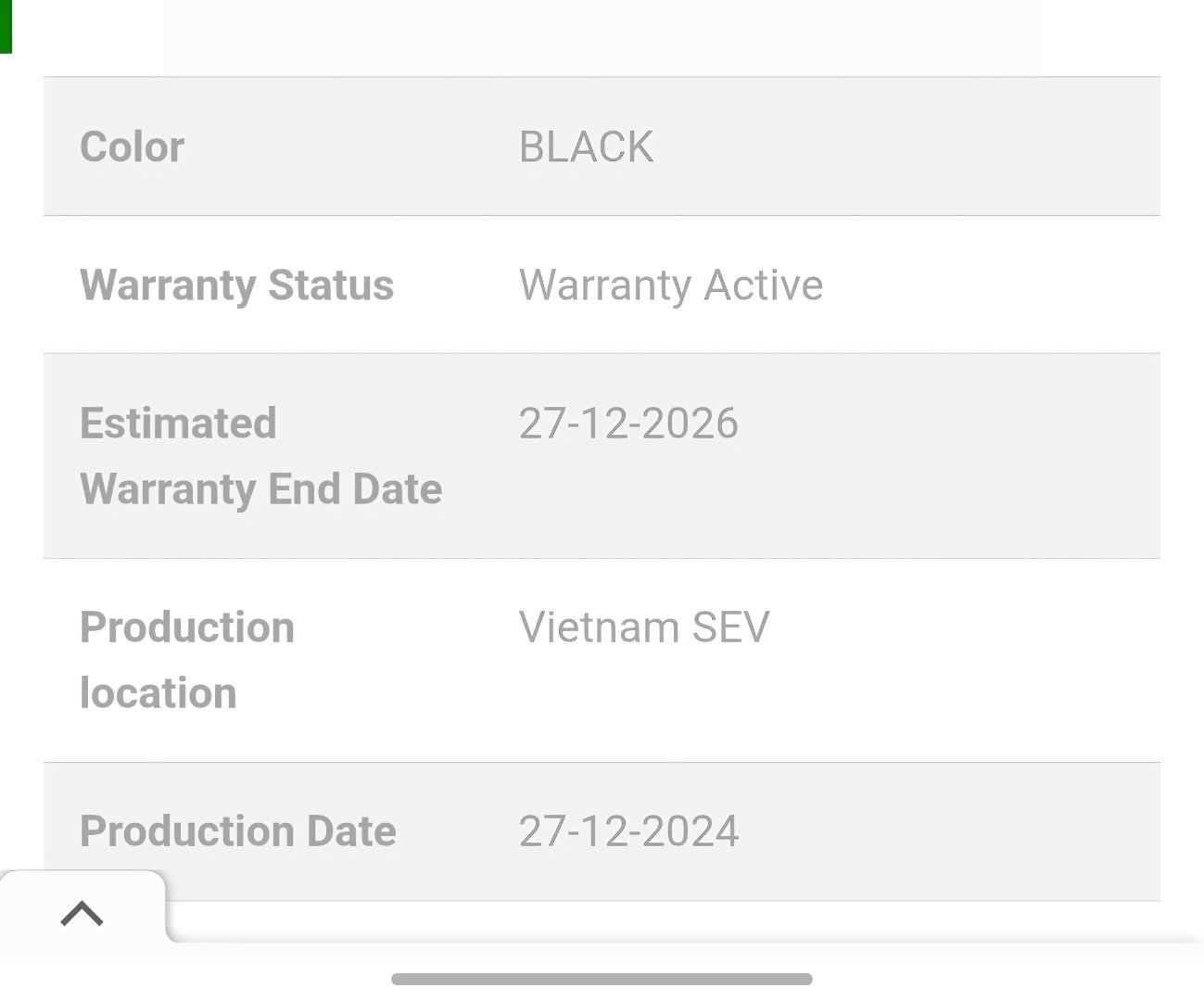Select the Color label
The width and height of the screenshot is (1204, 1001).
tap(132, 146)
